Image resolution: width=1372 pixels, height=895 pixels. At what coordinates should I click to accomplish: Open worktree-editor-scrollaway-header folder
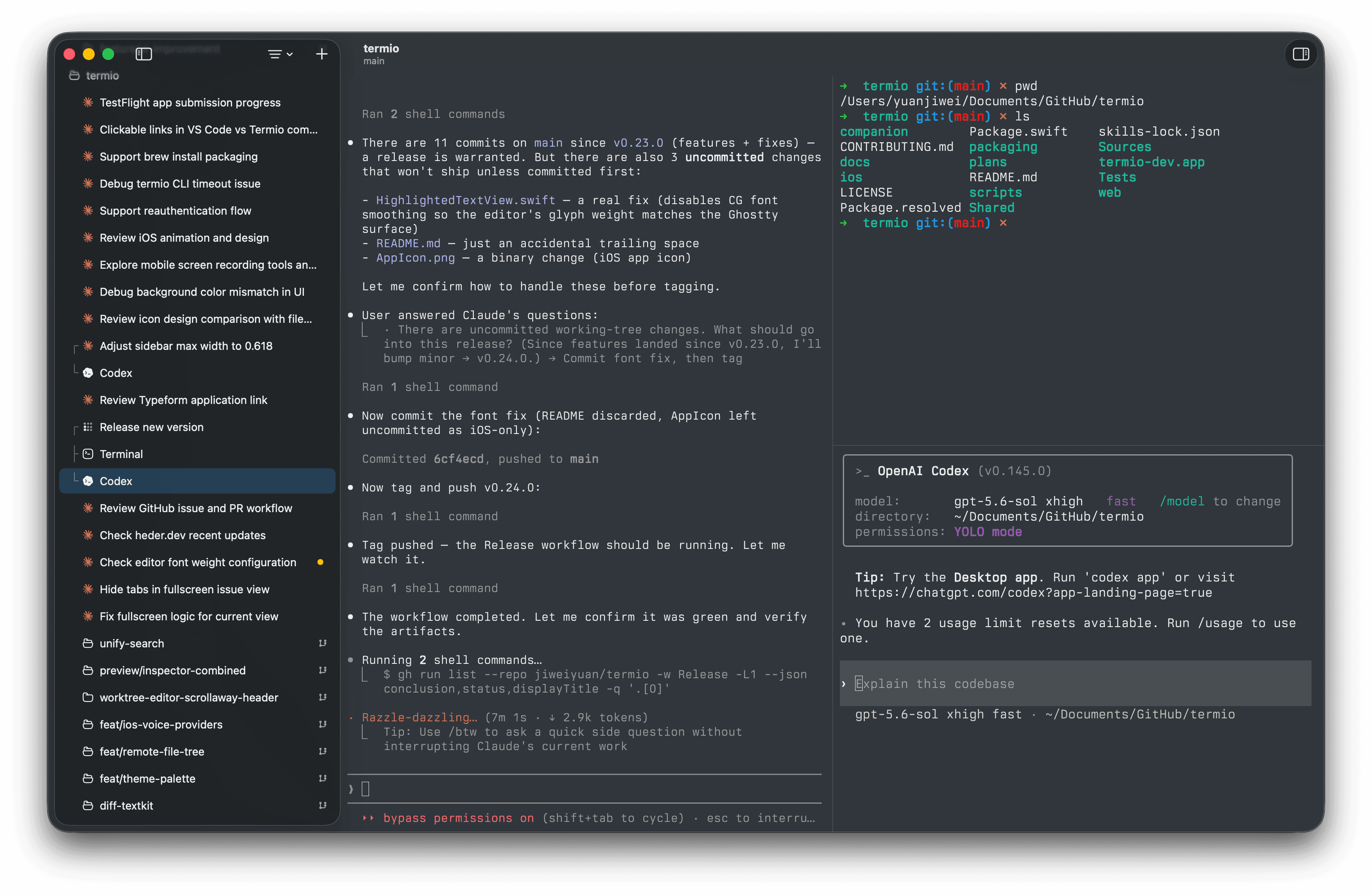coord(197,697)
